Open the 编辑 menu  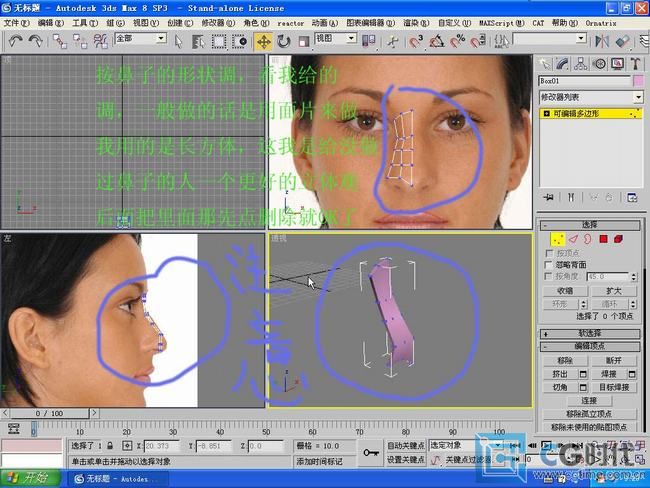pos(51,23)
